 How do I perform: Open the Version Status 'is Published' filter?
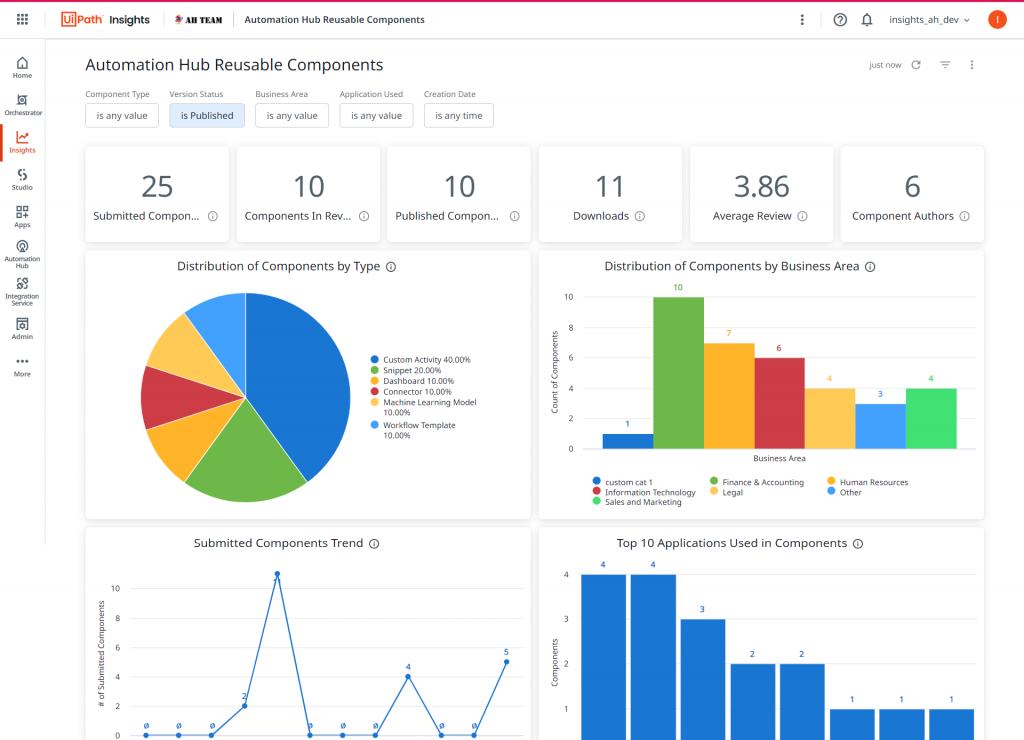207,116
